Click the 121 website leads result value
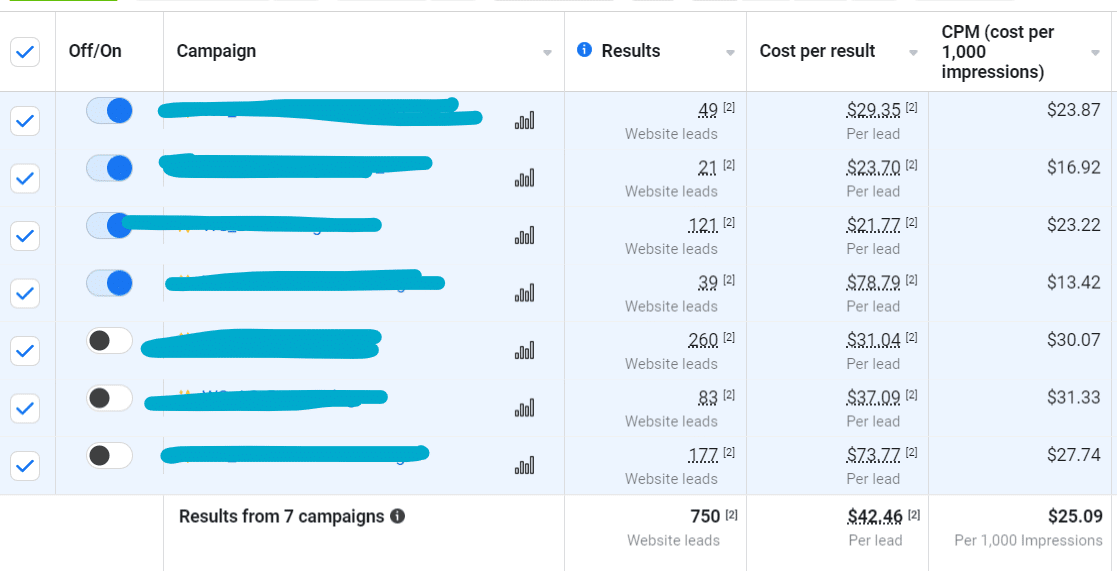The height and width of the screenshot is (571, 1117). pos(703,224)
